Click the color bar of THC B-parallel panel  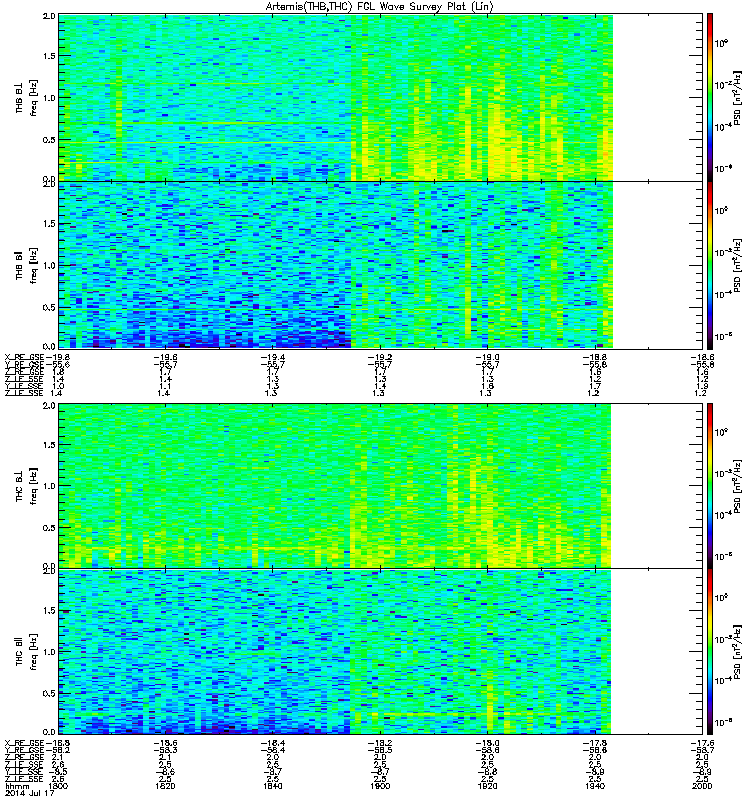pyautogui.click(x=710, y=652)
